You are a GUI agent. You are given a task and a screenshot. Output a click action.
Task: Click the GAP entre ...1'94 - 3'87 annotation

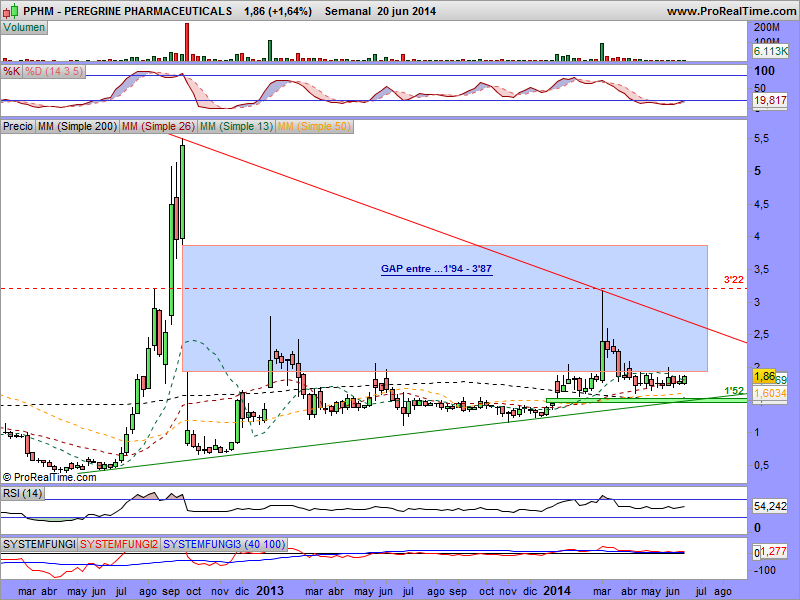[x=436, y=269]
